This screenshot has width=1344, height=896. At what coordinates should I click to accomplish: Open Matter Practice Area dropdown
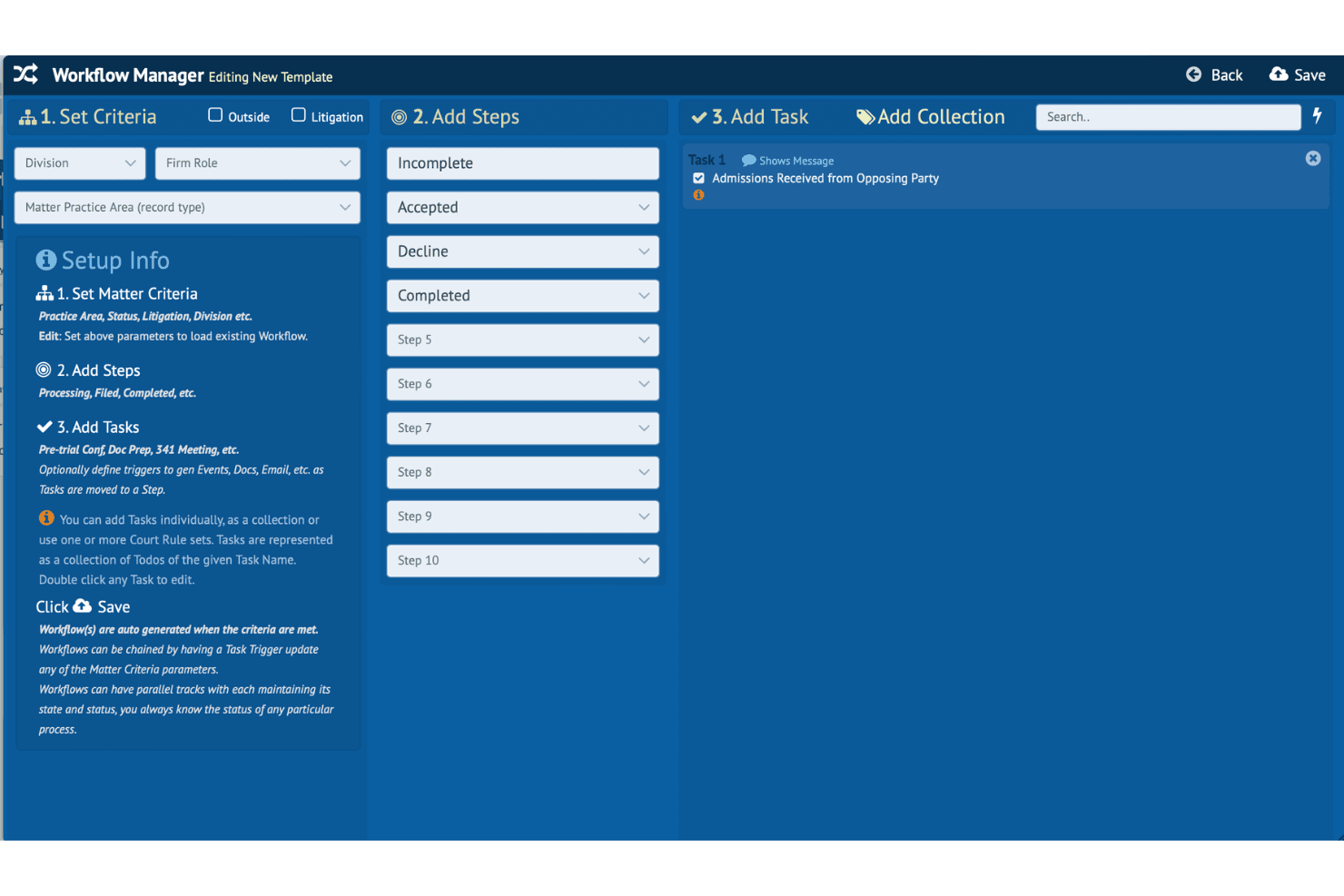coord(187,208)
